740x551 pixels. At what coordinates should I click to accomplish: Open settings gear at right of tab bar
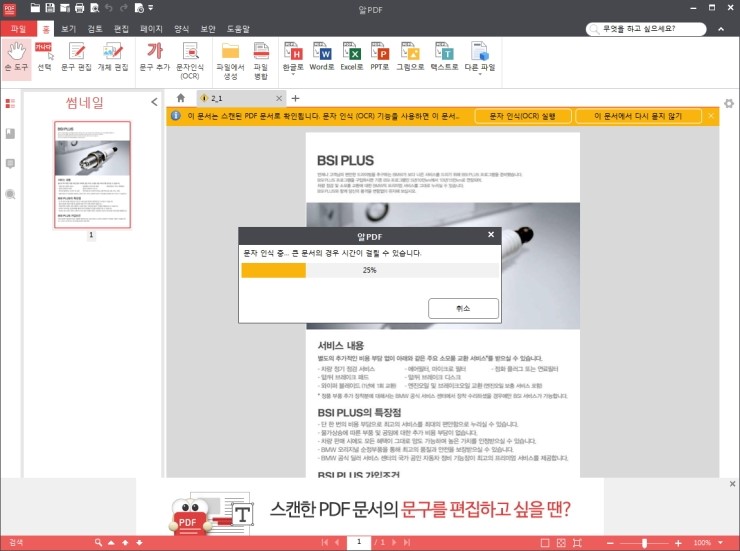coord(729,103)
